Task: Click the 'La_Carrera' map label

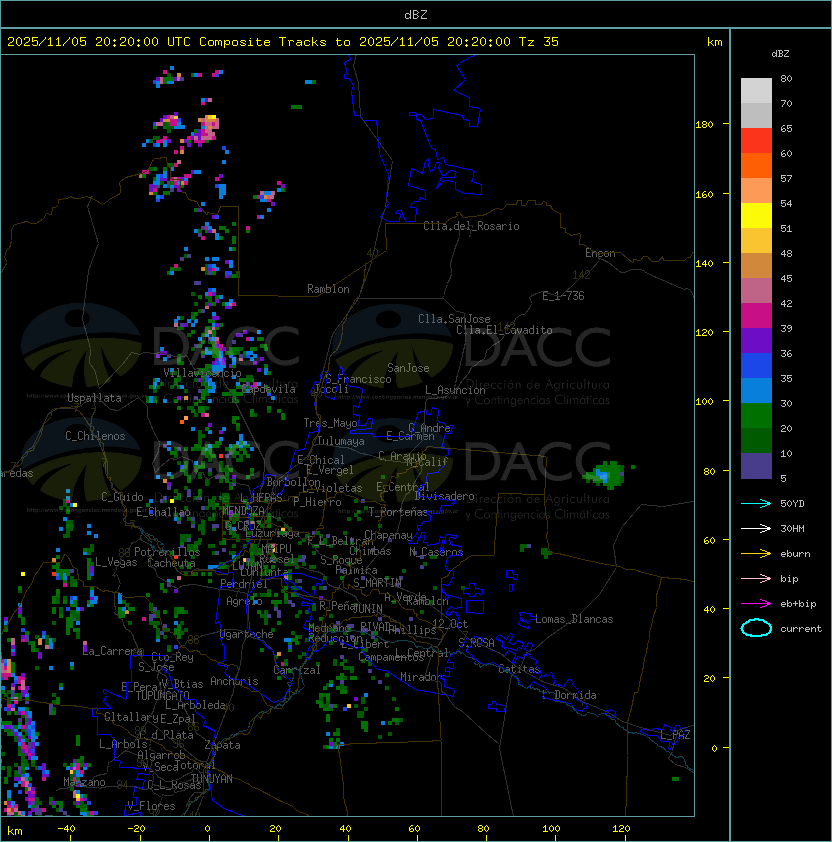Action: 113,651
